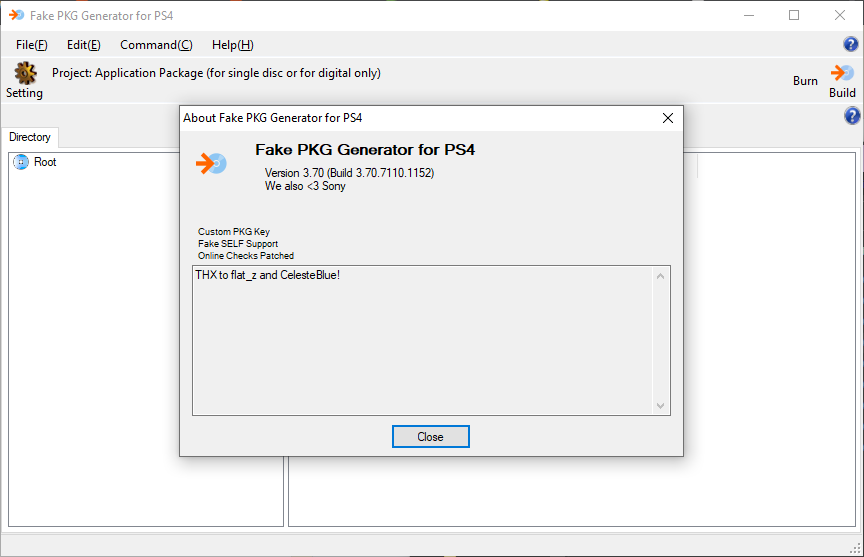864x557 pixels.
Task: Switch to the Directory tab
Action: click(x=30, y=137)
